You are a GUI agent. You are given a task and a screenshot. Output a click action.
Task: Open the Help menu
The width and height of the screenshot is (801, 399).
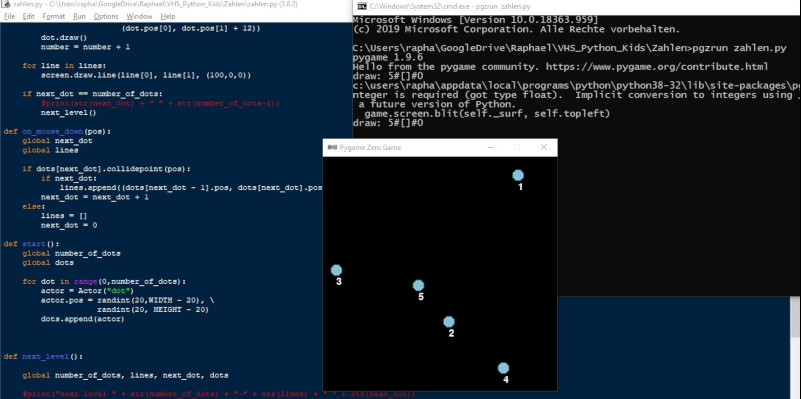(x=168, y=16)
